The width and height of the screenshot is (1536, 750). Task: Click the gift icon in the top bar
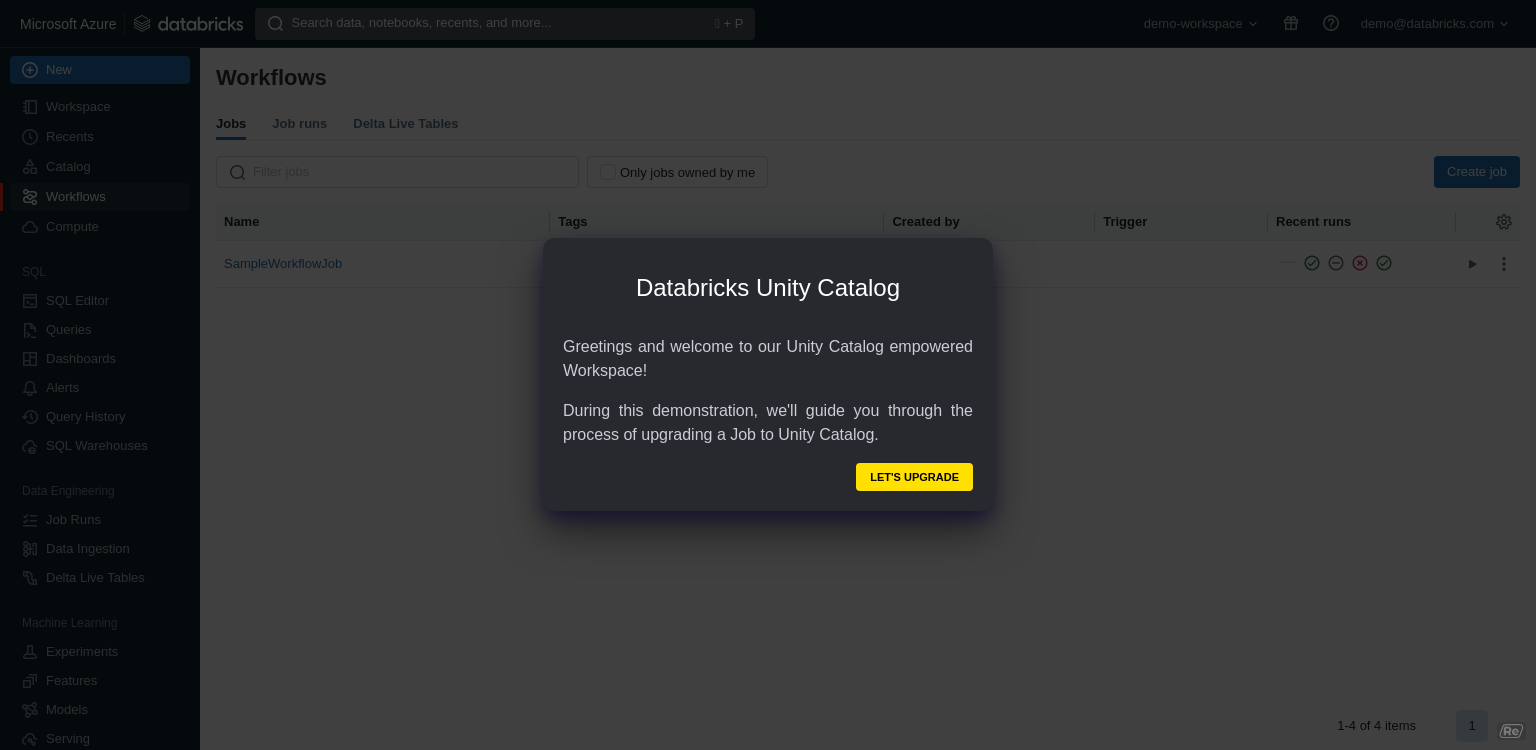(x=1290, y=23)
